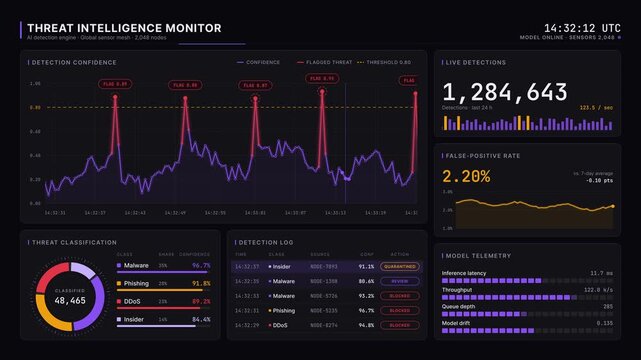641x360 pixels.
Task: Click BLOCKED badge for Malware at 14:32:33
Action: point(400,296)
